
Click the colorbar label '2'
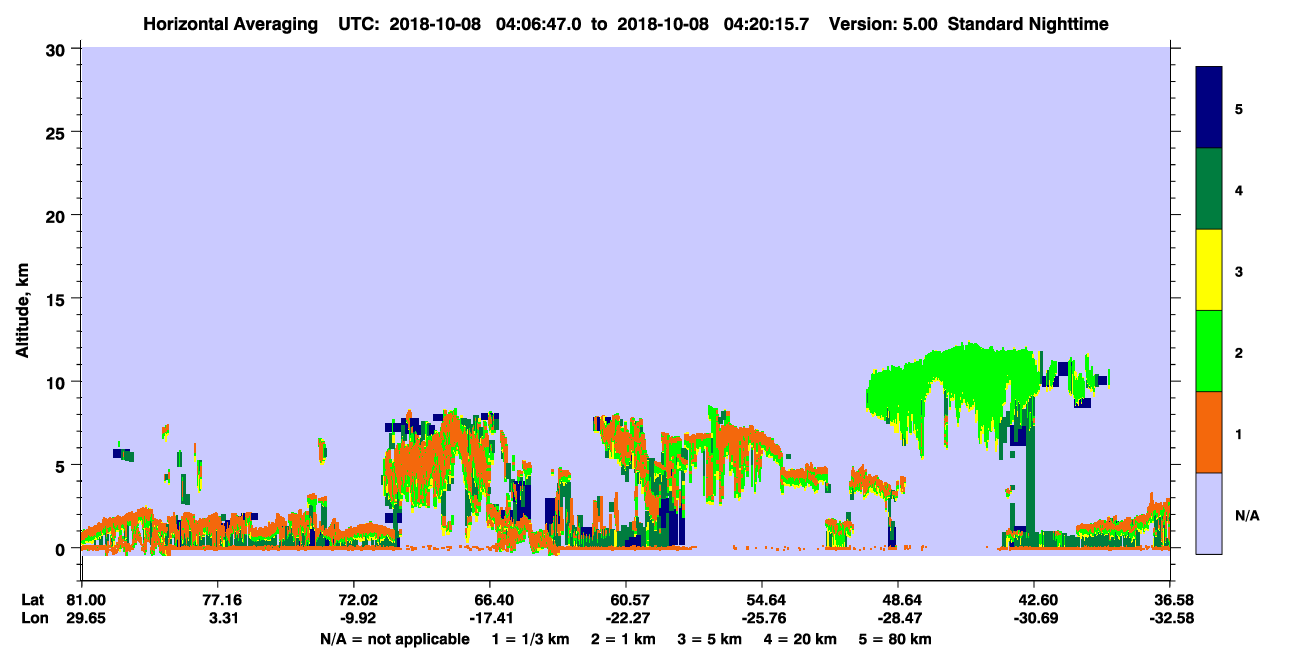coord(1239,352)
